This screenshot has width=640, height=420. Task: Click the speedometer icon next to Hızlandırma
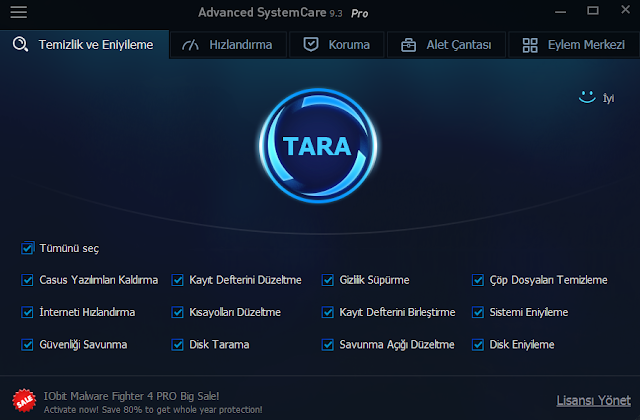point(190,44)
